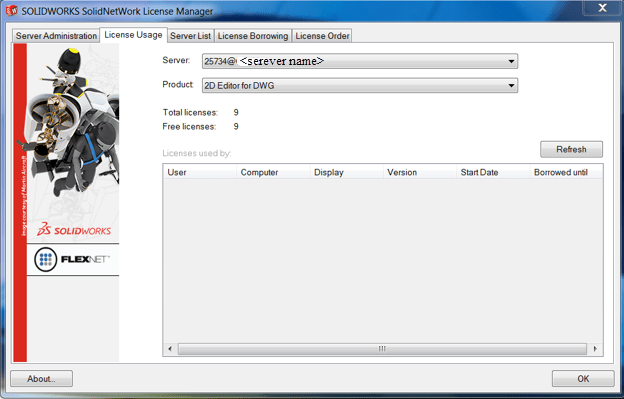
Task: Expand the Server dropdown list
Action: [x=360, y=61]
